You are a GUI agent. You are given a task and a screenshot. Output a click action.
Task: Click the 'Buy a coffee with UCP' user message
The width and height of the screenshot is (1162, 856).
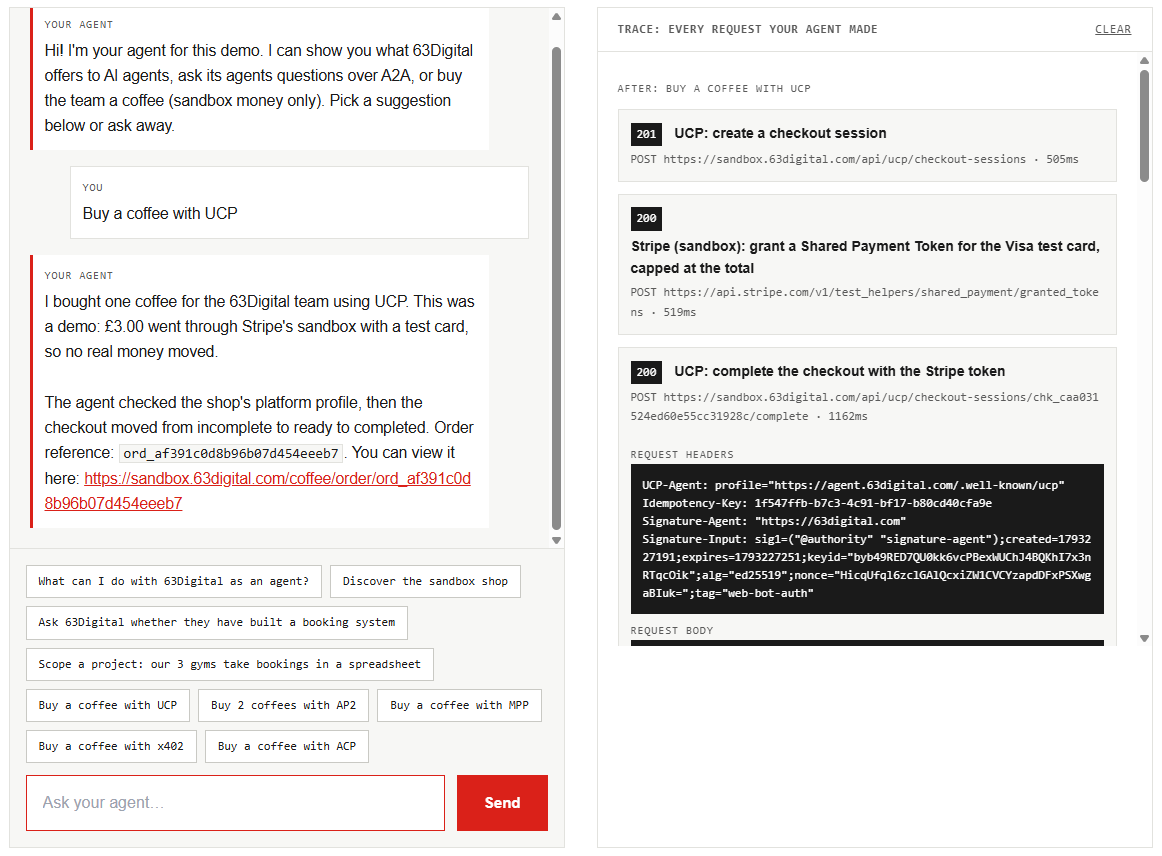(299, 202)
